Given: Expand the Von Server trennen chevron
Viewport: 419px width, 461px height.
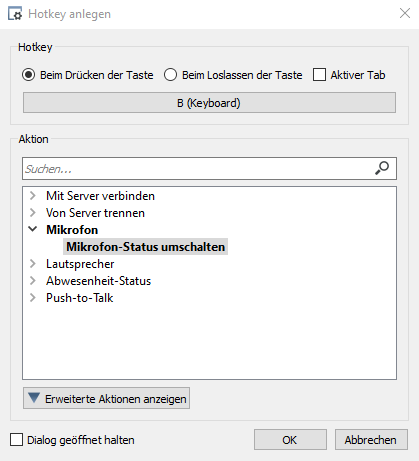Looking at the screenshot, I should tap(33, 212).
